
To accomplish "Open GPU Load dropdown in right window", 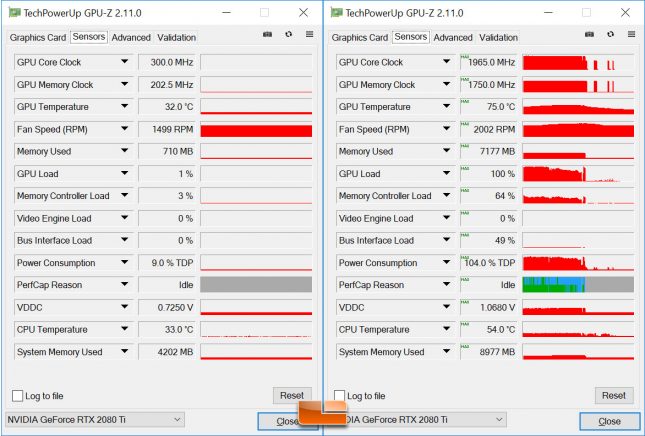I will (446, 174).
